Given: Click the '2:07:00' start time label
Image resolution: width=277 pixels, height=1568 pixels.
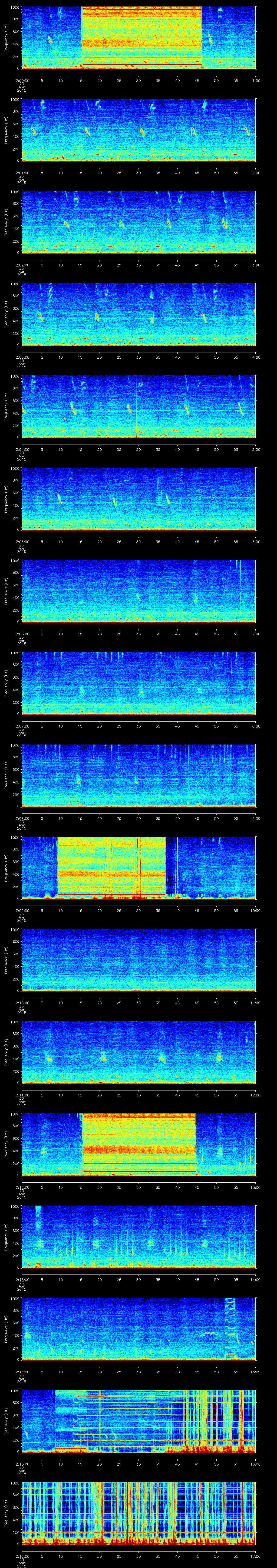Looking at the screenshot, I should 22,726.
